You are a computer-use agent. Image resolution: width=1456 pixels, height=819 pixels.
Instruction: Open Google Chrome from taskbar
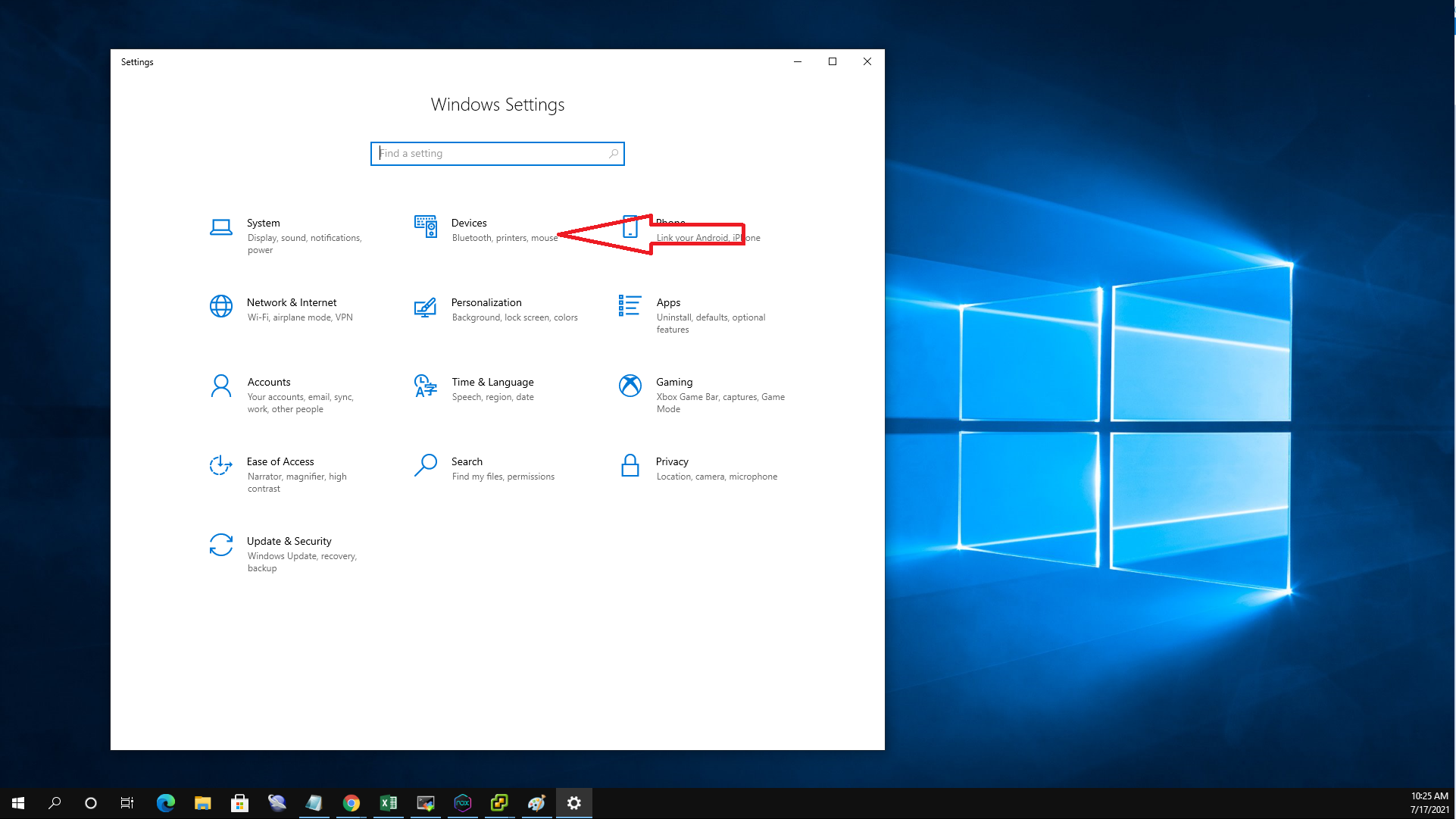tap(351, 803)
